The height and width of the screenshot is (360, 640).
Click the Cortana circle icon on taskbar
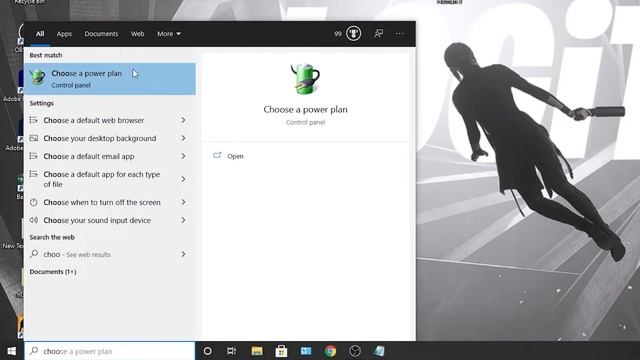207,351
